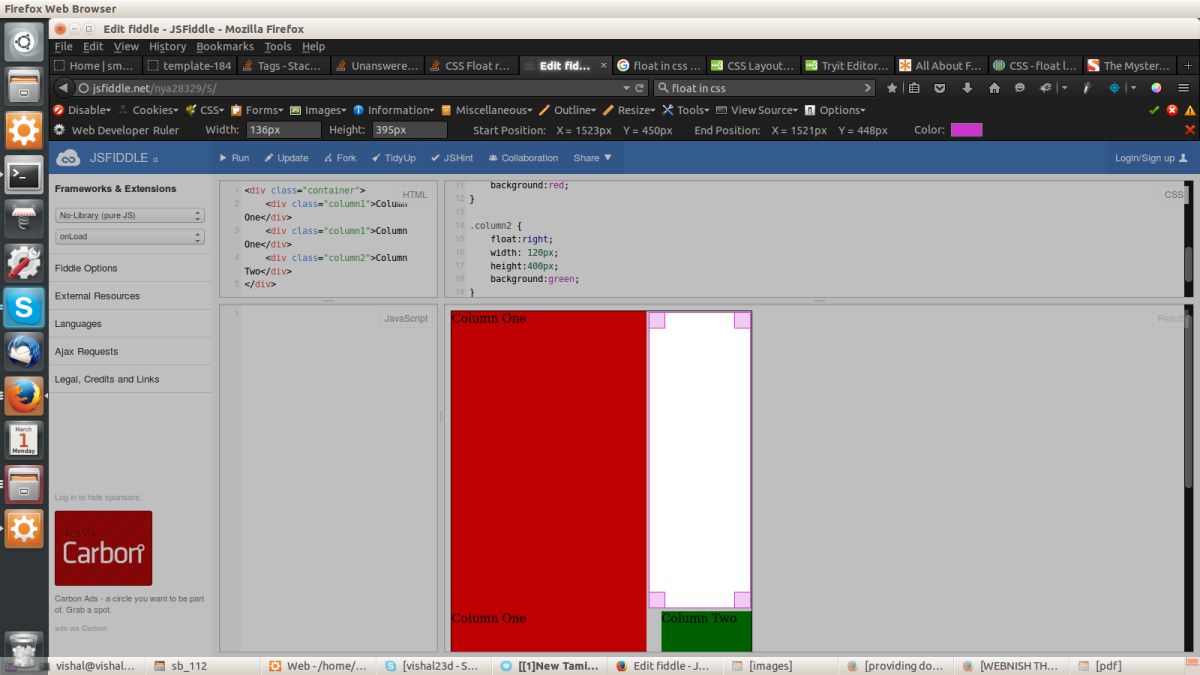The height and width of the screenshot is (675, 1200).
Task: Bookmark this page with the star icon
Action: click(892, 88)
